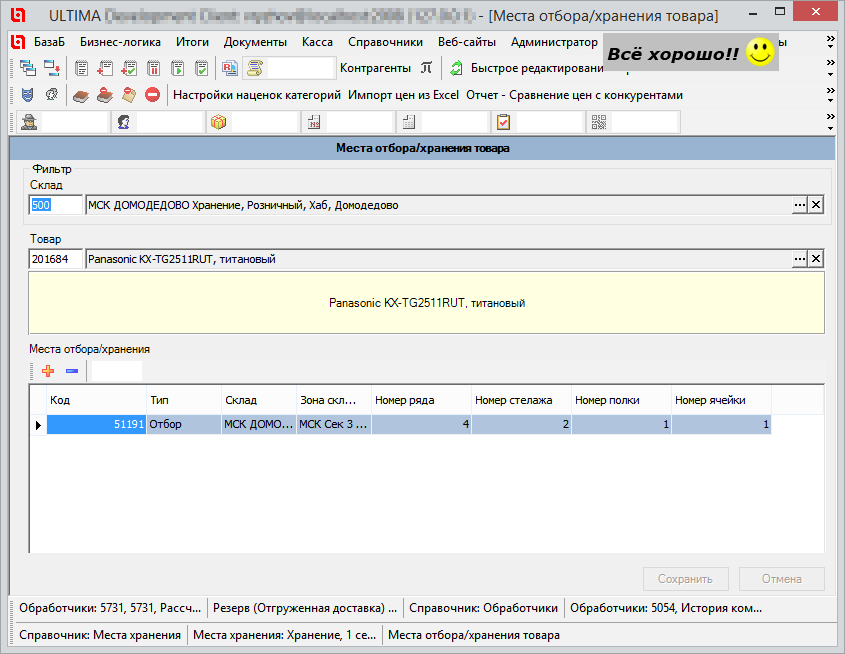Screen dimensions: 845x654
Task: Click the document with red pause icon
Action: (154, 68)
